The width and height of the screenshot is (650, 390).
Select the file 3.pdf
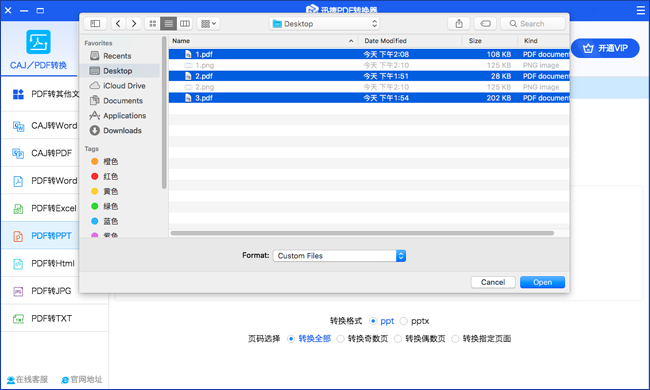[x=369, y=98]
